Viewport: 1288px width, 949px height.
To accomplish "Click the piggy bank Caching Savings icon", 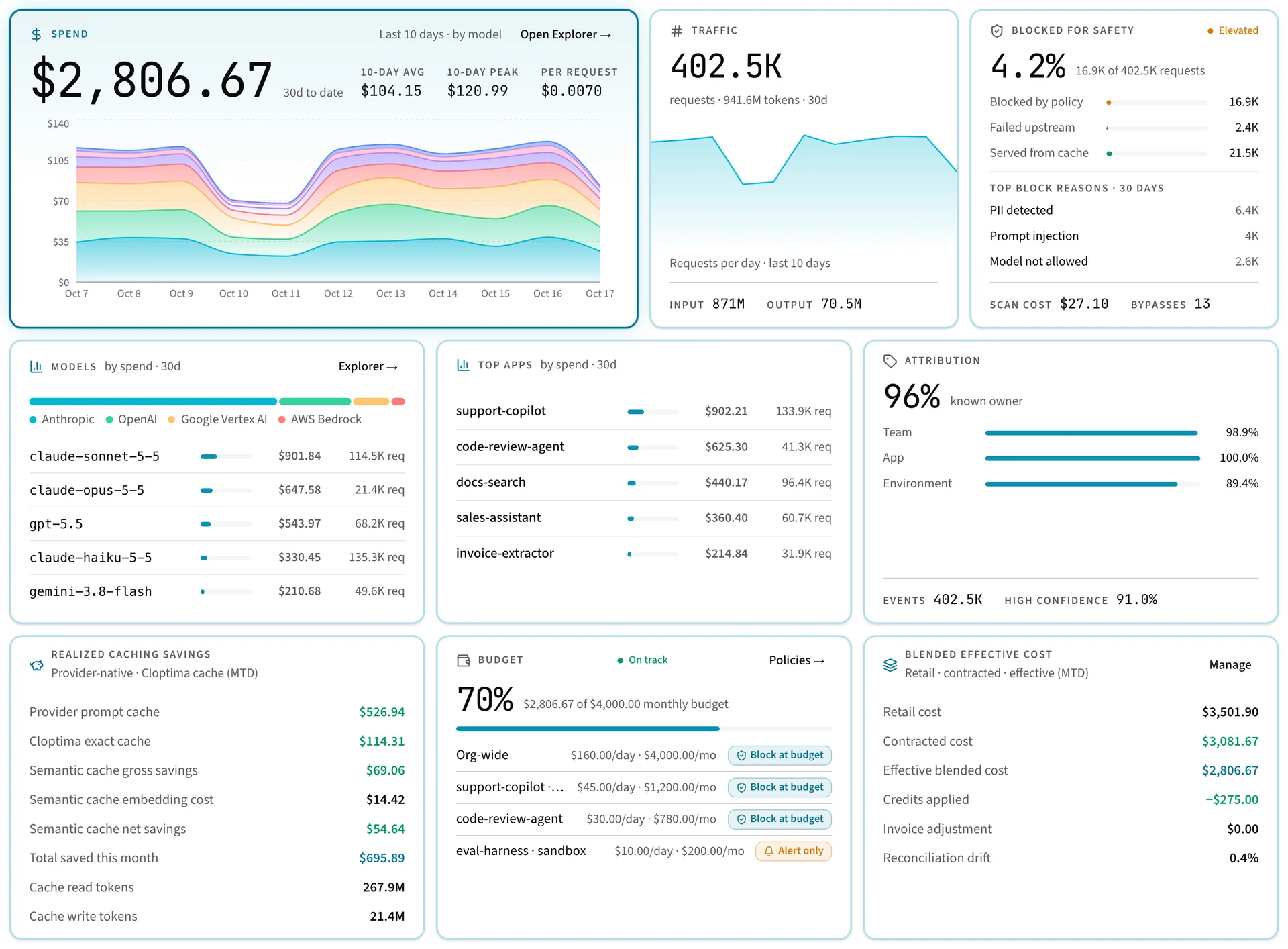I will coord(36,666).
